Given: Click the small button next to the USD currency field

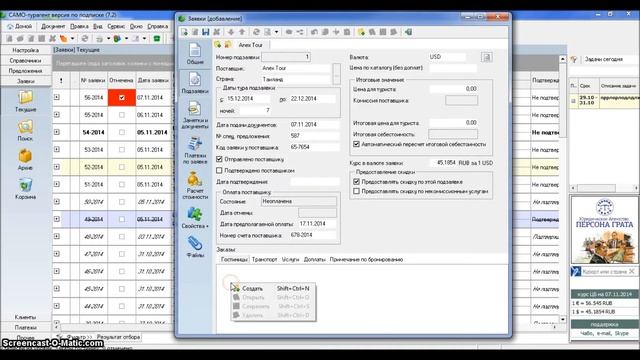Looking at the screenshot, I should [x=487, y=57].
